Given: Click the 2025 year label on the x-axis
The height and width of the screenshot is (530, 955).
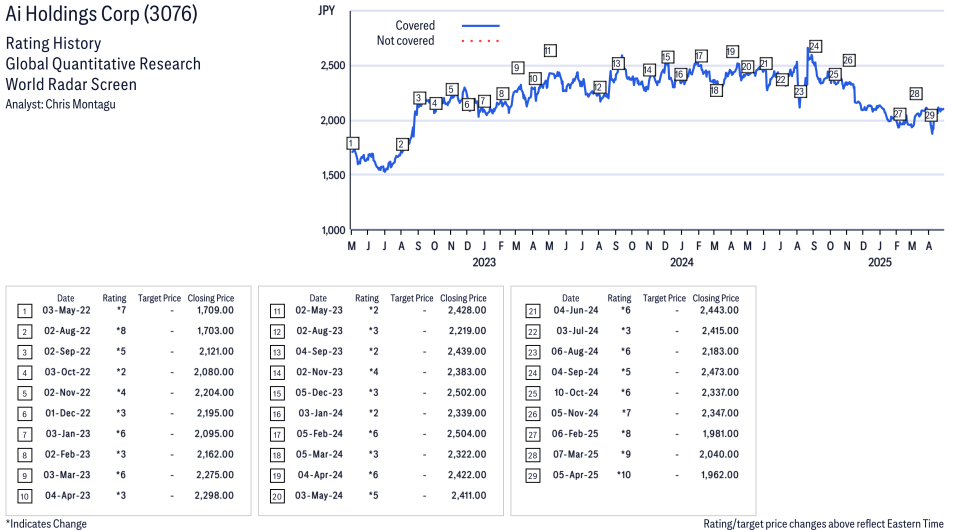Looking at the screenshot, I should 879,262.
